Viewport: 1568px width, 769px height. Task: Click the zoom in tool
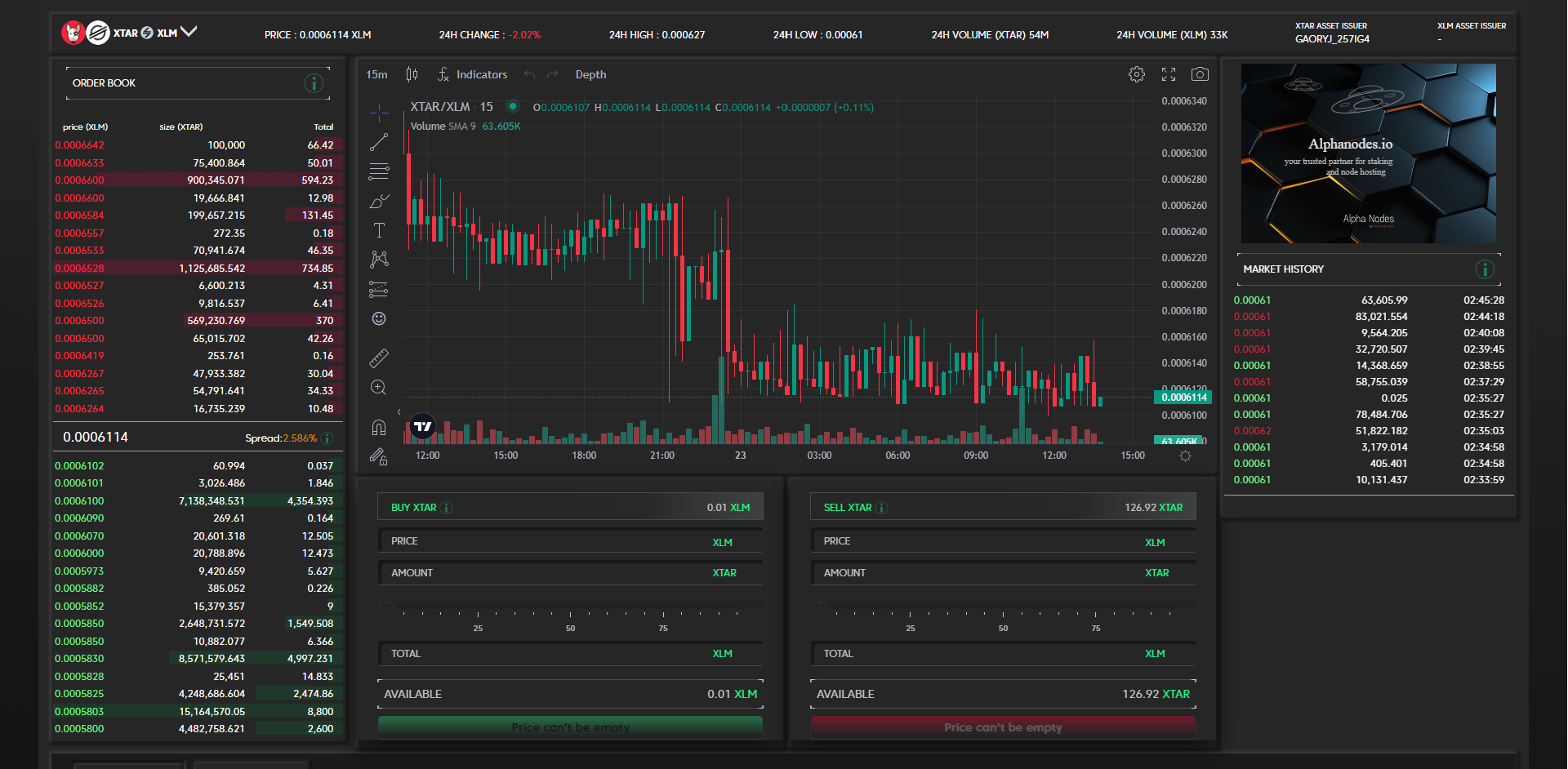coord(379,387)
